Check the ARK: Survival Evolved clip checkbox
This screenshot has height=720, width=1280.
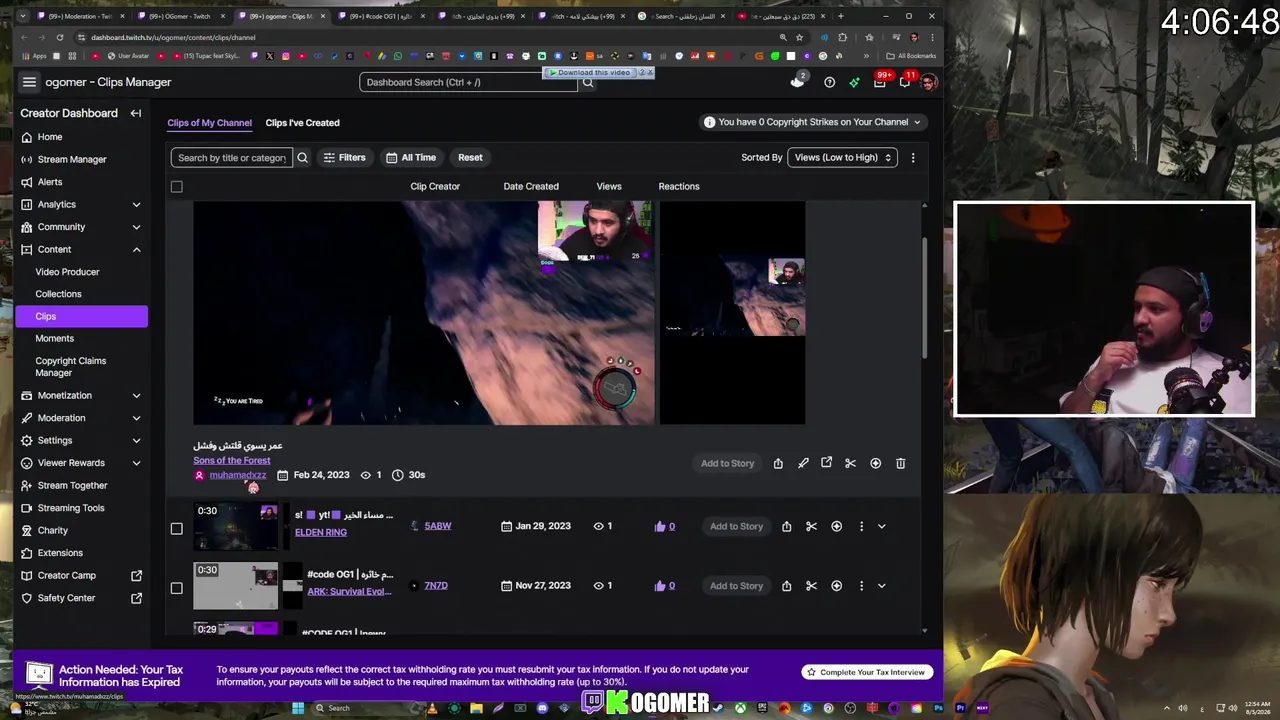177,588
